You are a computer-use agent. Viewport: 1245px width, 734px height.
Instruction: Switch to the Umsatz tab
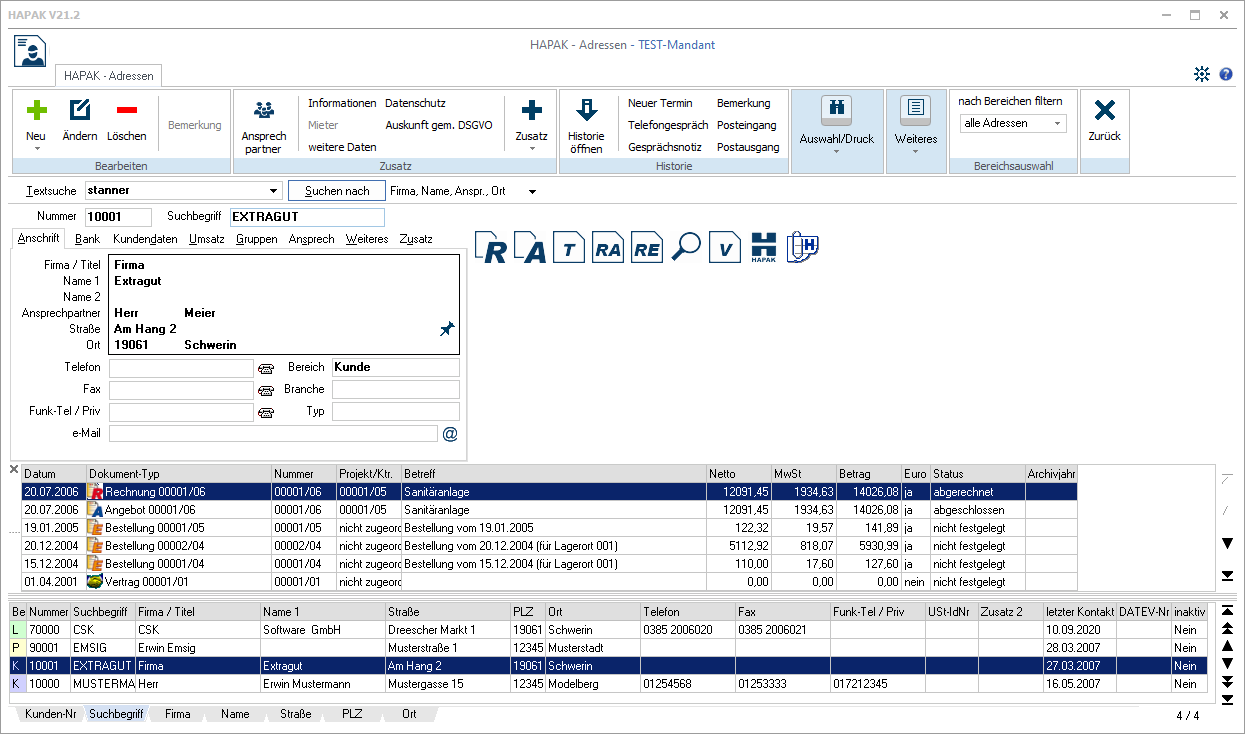(207, 239)
